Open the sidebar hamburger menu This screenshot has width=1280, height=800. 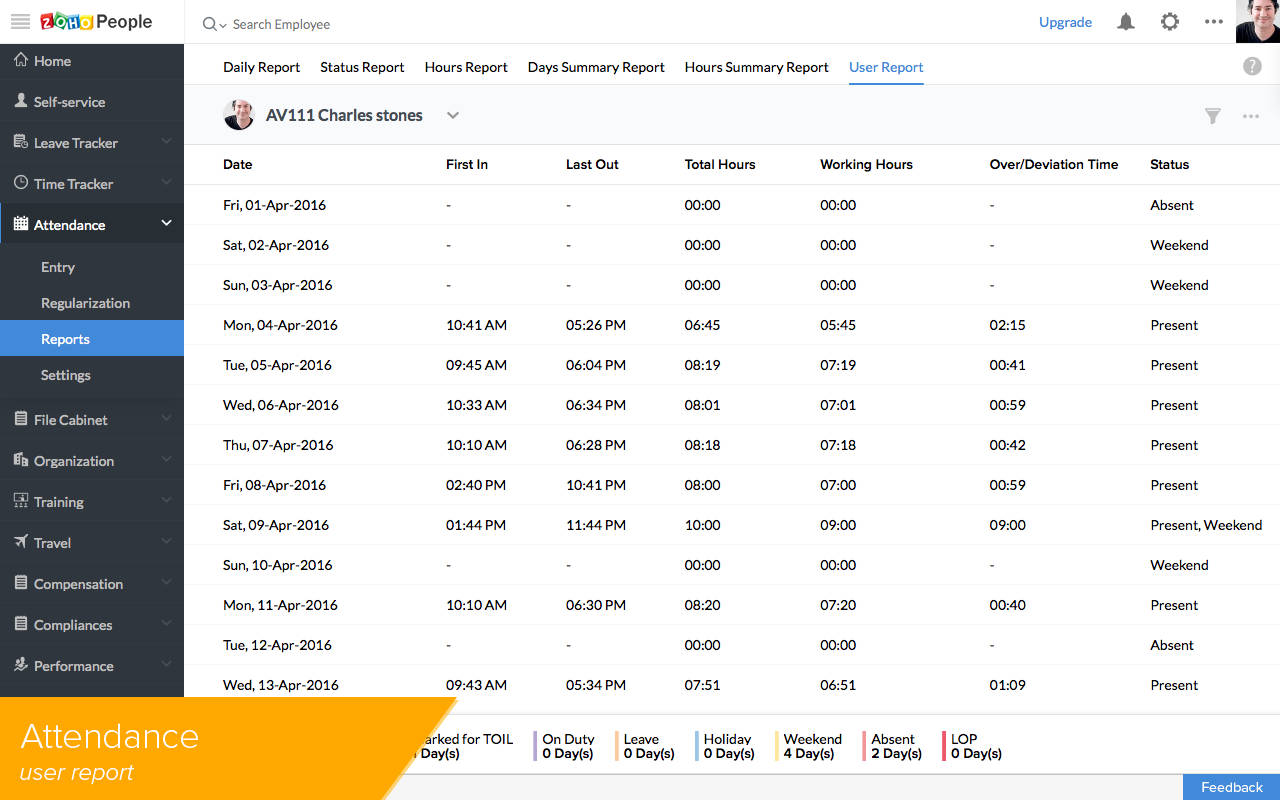point(19,21)
